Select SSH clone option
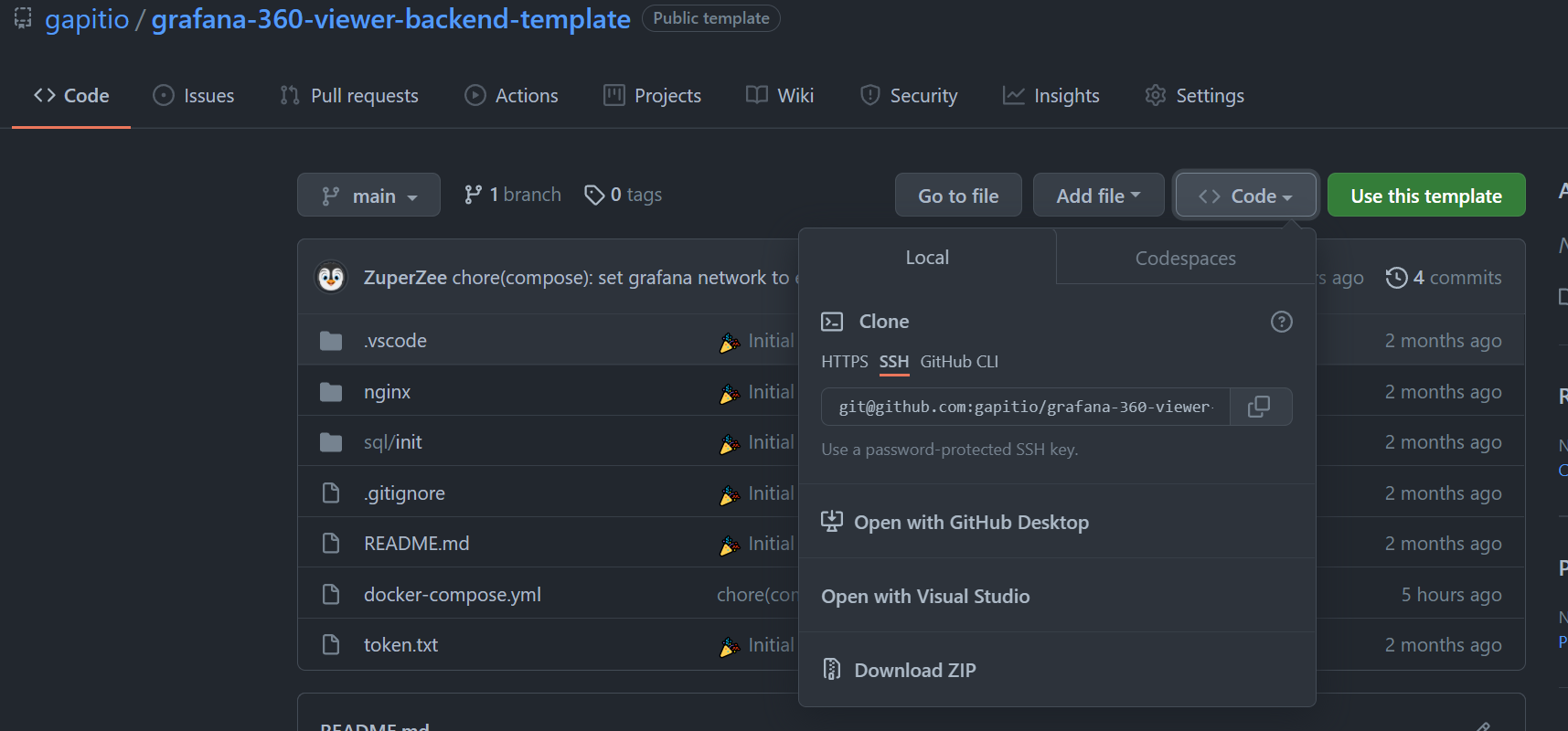Image resolution: width=1568 pixels, height=731 pixels. tap(894, 362)
